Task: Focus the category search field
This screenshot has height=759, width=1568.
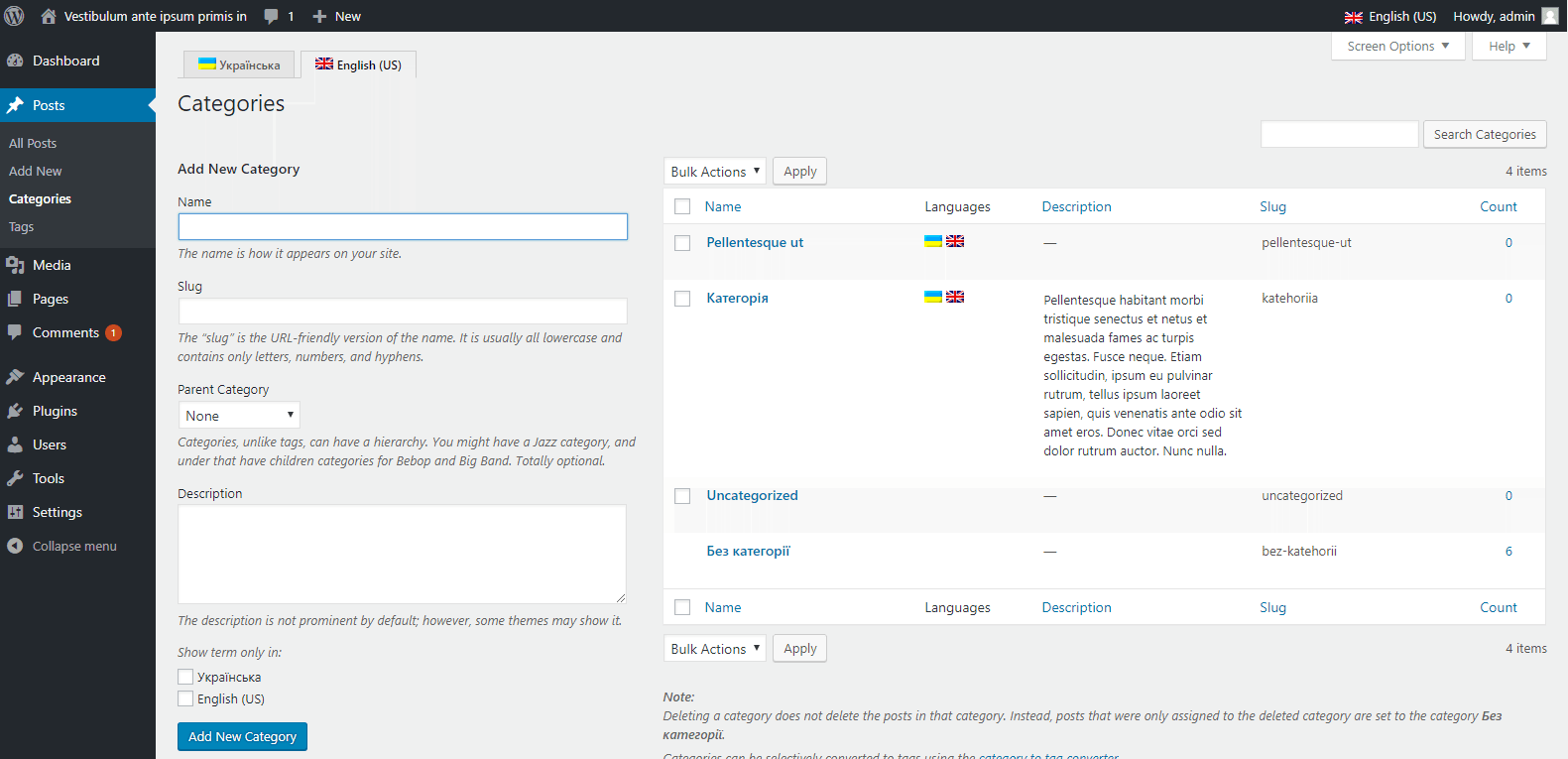Action: [x=1339, y=134]
